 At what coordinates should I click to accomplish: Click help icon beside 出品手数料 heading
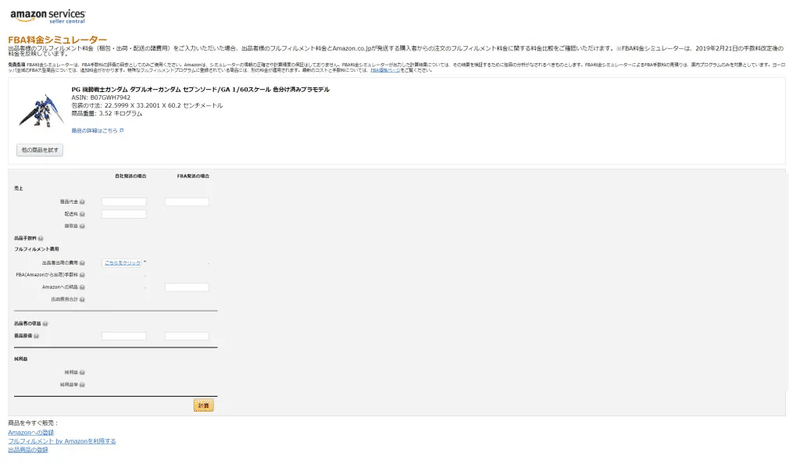[41, 238]
